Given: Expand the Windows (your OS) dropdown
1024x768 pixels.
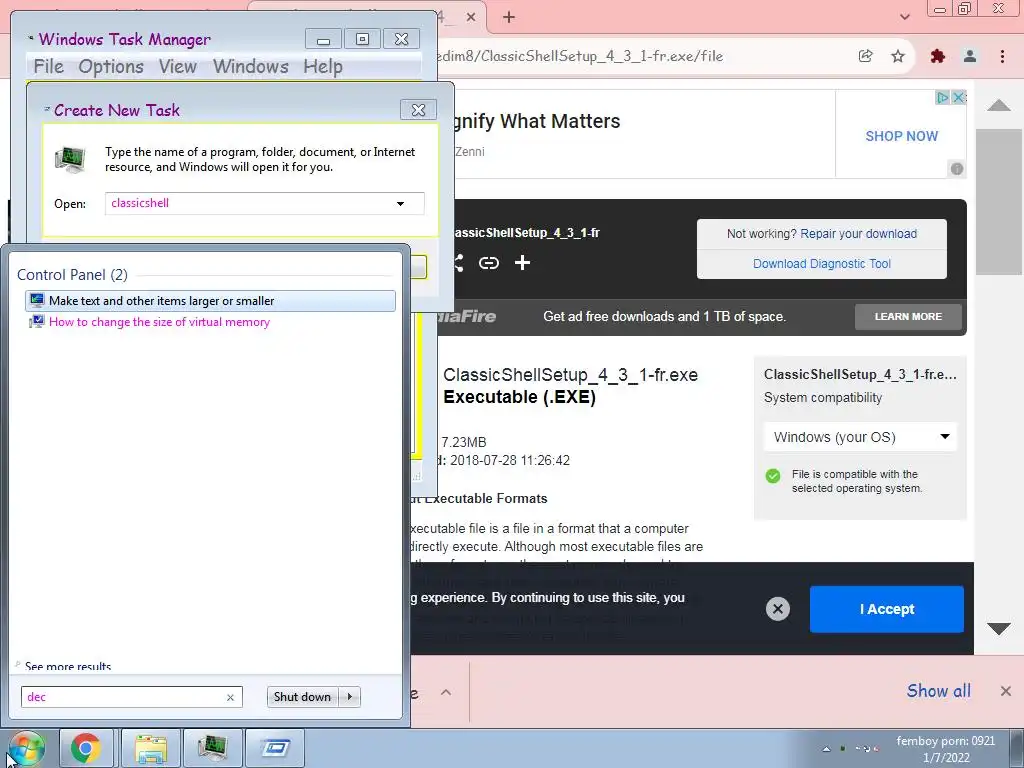Looking at the screenshot, I should pyautogui.click(x=861, y=437).
